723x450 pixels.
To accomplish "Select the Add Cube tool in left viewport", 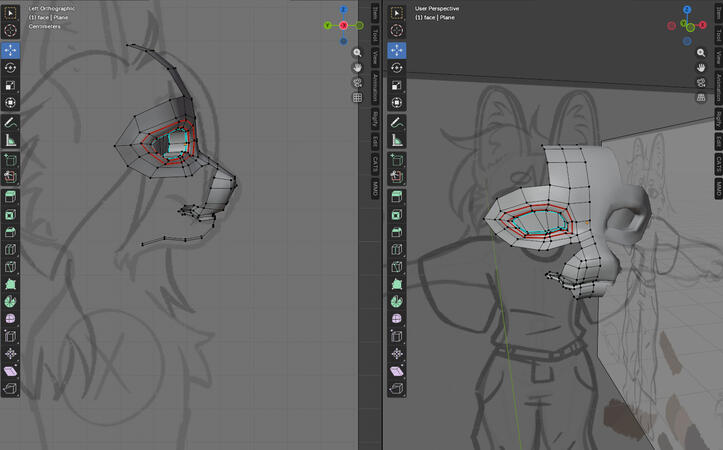I will 10,160.
